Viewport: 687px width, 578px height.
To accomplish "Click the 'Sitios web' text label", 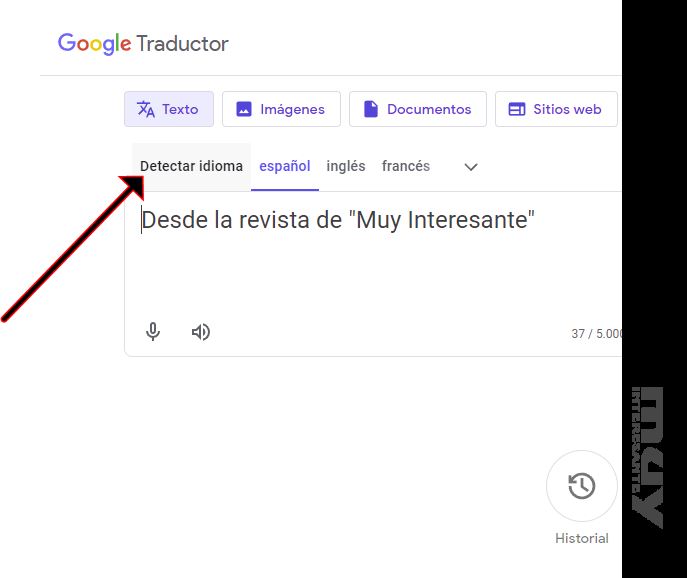I will (567, 109).
